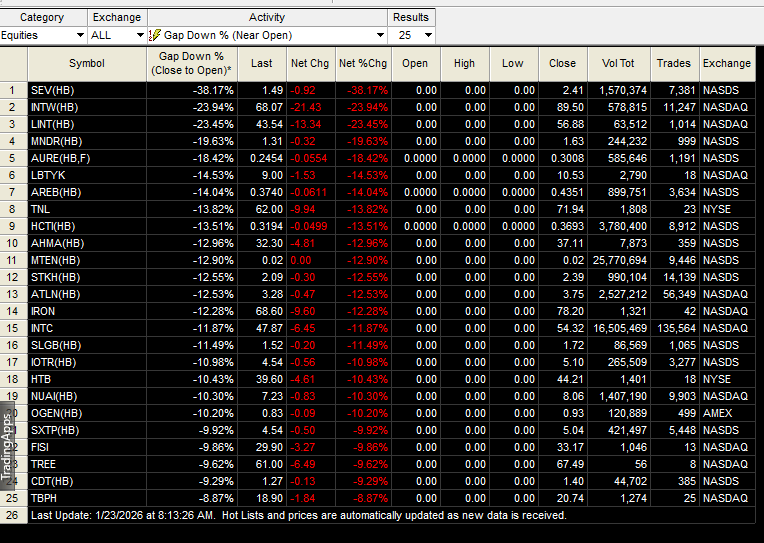
Task: Select the NUAI(HB) symbol cell
Action: 87,396
